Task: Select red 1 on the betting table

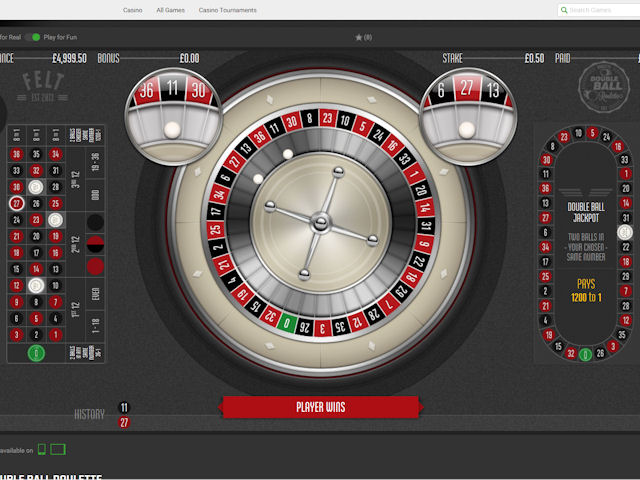Action: point(56,335)
